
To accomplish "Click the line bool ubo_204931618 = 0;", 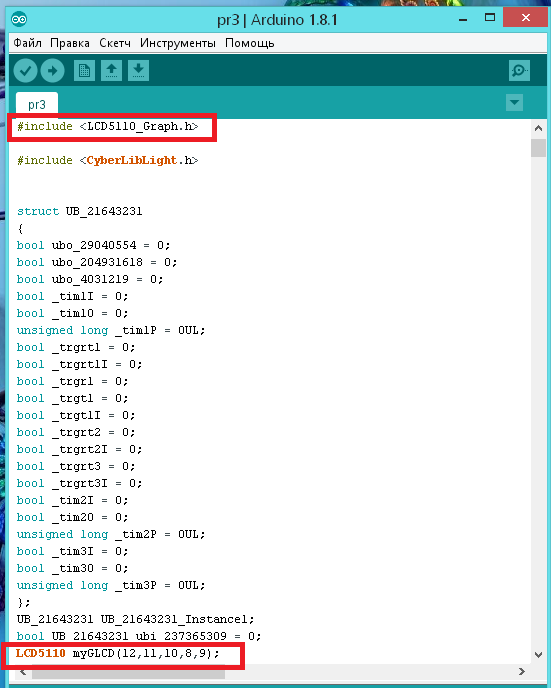I will pyautogui.click(x=97, y=262).
